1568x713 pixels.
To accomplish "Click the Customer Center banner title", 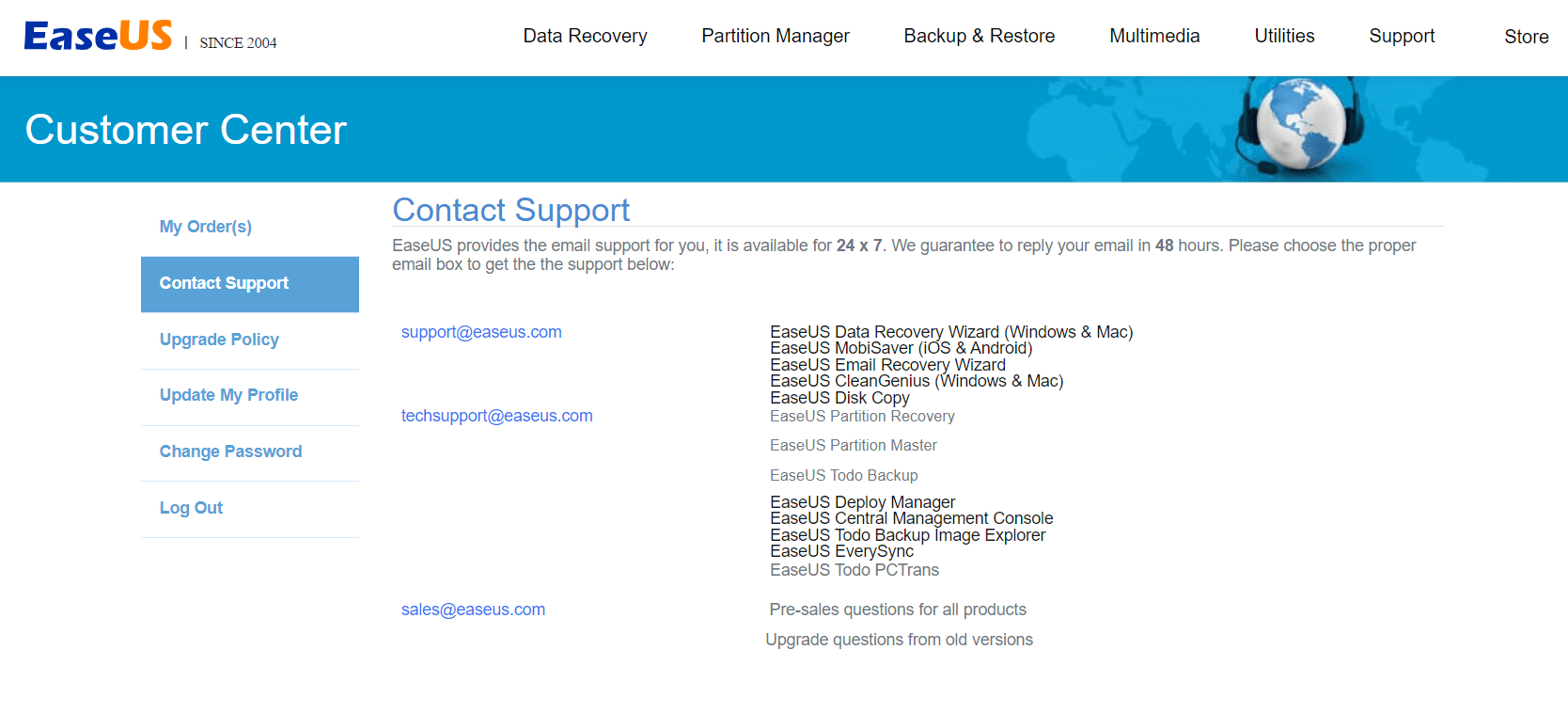I will click(186, 130).
